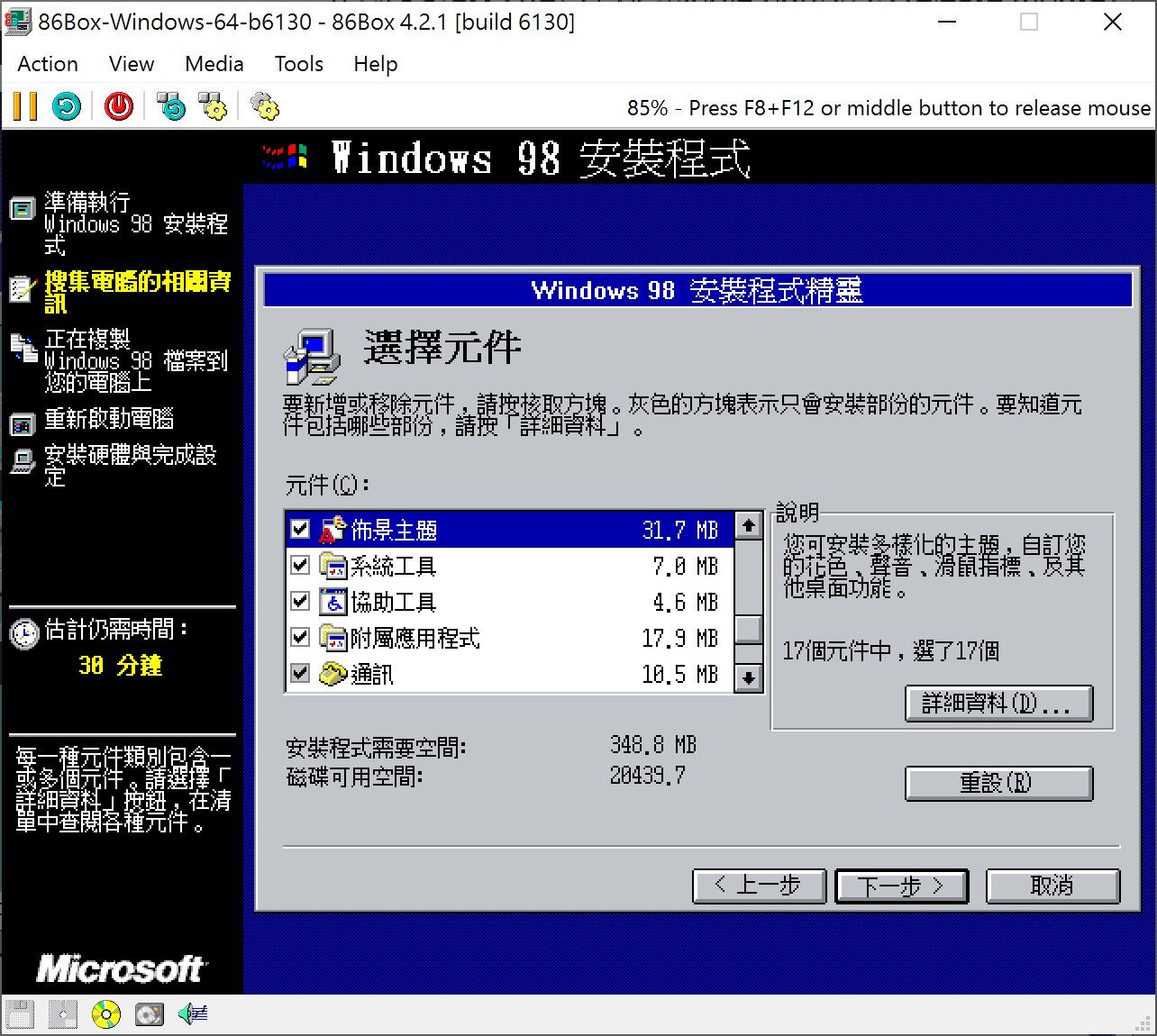
Task: Open the Help menu
Action: click(x=376, y=64)
